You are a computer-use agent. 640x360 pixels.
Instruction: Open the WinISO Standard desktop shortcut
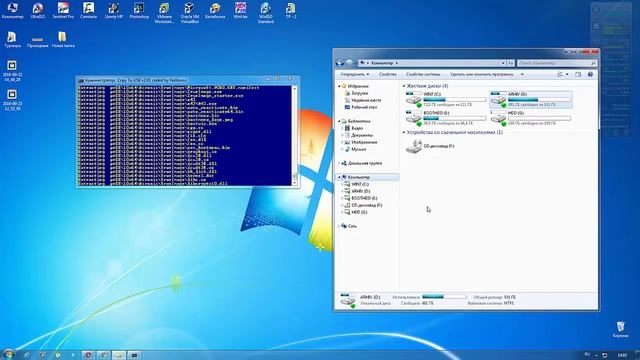265,12
